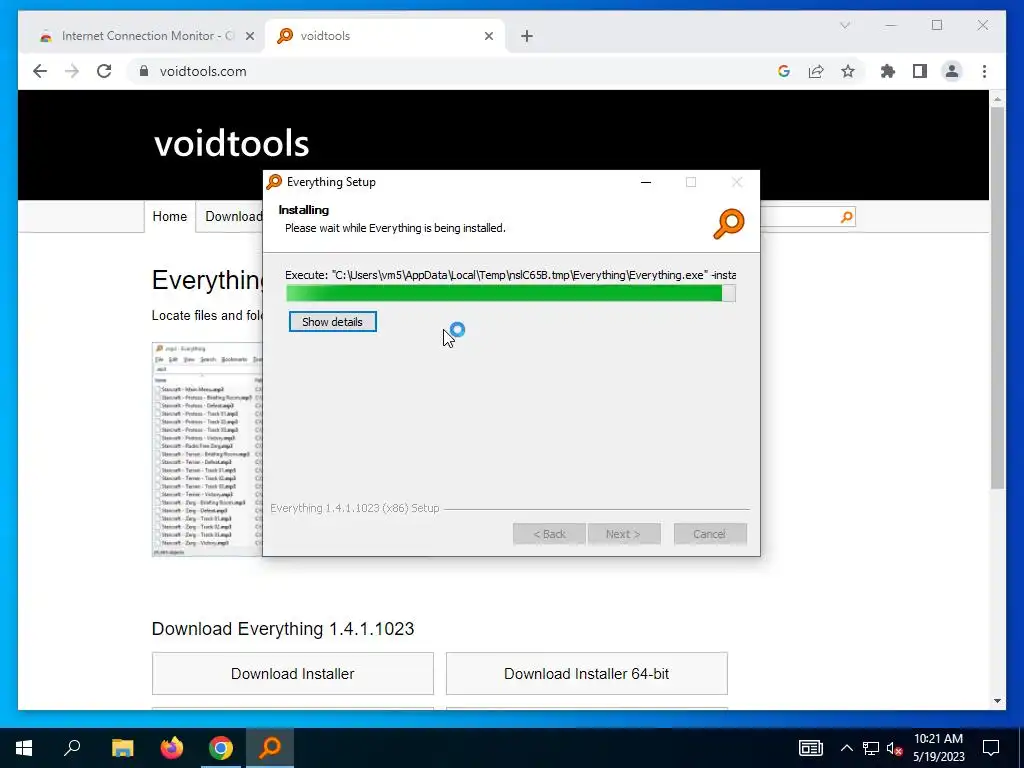
Task: Open news and interests taskbar icon
Action: point(810,748)
